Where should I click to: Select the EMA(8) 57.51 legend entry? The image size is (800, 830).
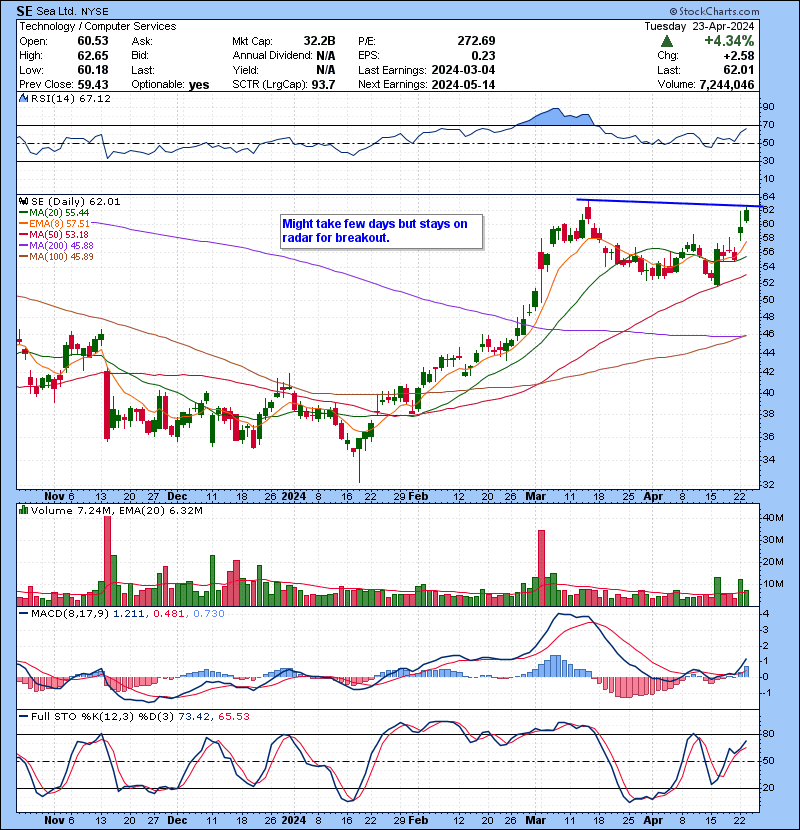(x=55, y=224)
